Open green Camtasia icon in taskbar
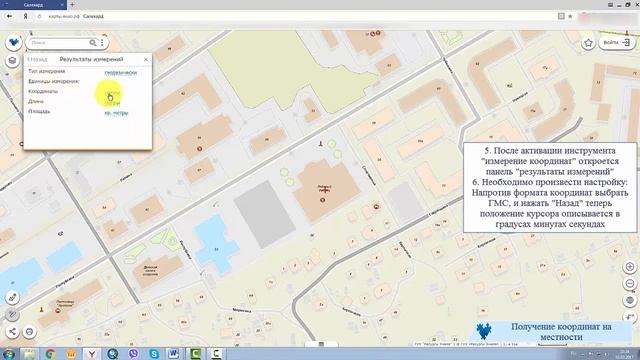 pos(195,354)
